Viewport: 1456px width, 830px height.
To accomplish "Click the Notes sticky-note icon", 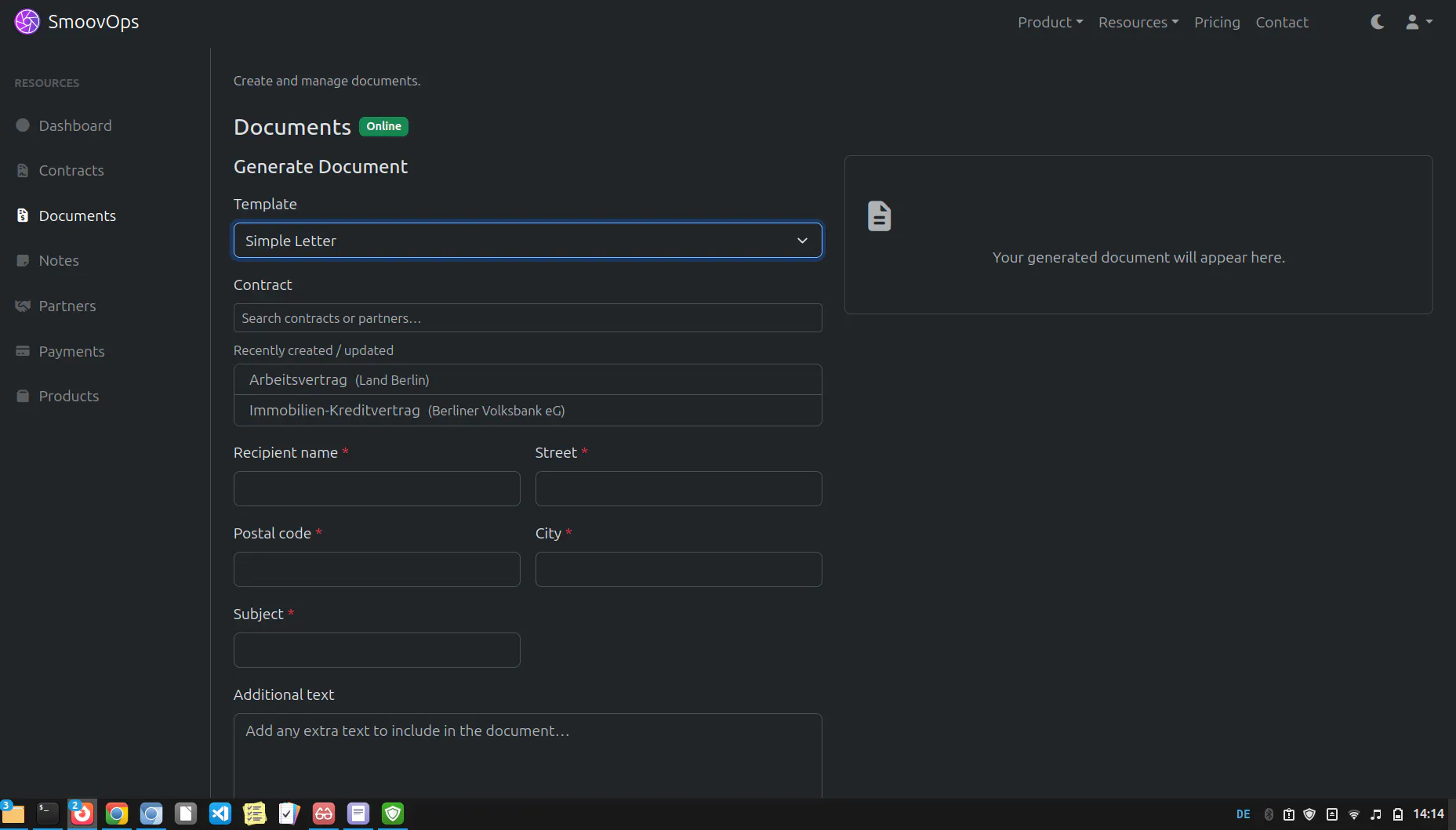I will pos(23,260).
